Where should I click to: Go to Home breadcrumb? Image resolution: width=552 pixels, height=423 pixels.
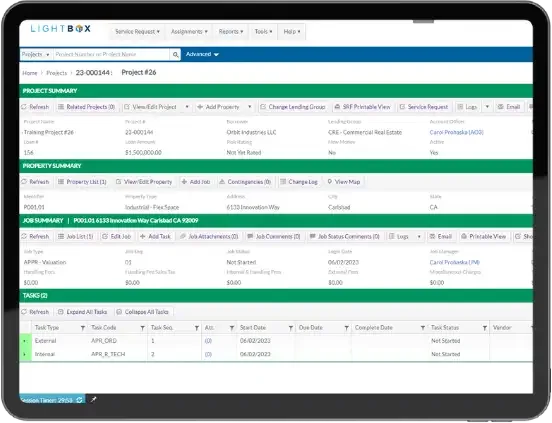point(30,73)
